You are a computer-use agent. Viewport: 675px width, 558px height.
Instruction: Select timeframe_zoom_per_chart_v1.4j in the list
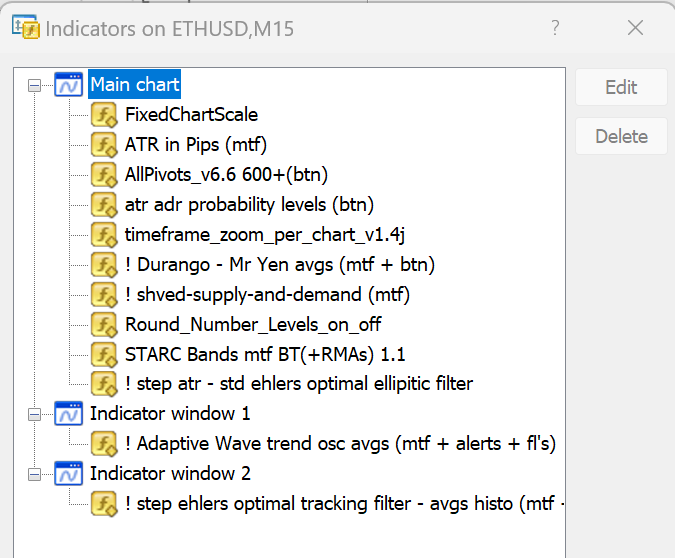pyautogui.click(x=263, y=235)
